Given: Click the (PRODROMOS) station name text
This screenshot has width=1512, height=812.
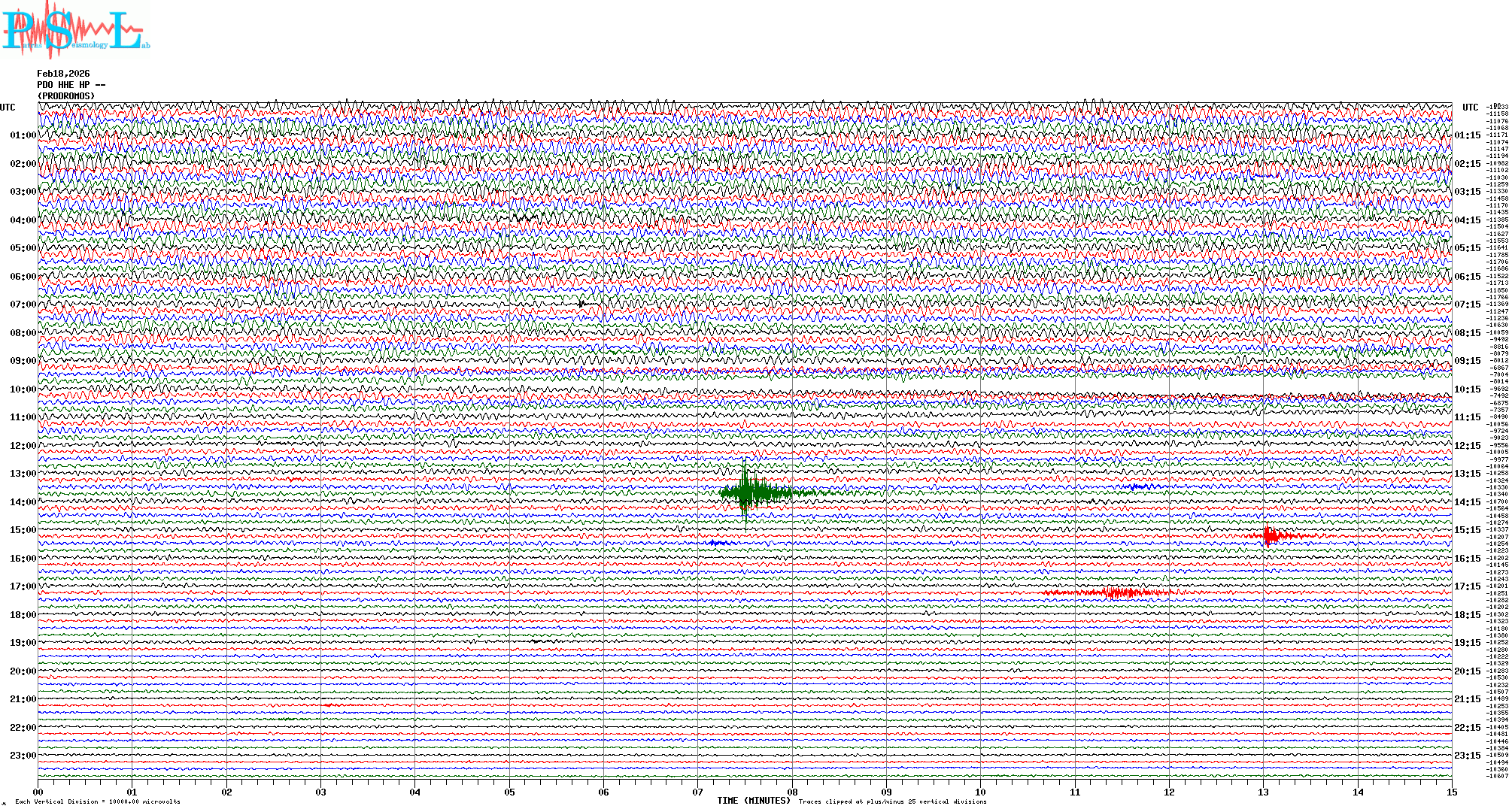Looking at the screenshot, I should click(66, 96).
